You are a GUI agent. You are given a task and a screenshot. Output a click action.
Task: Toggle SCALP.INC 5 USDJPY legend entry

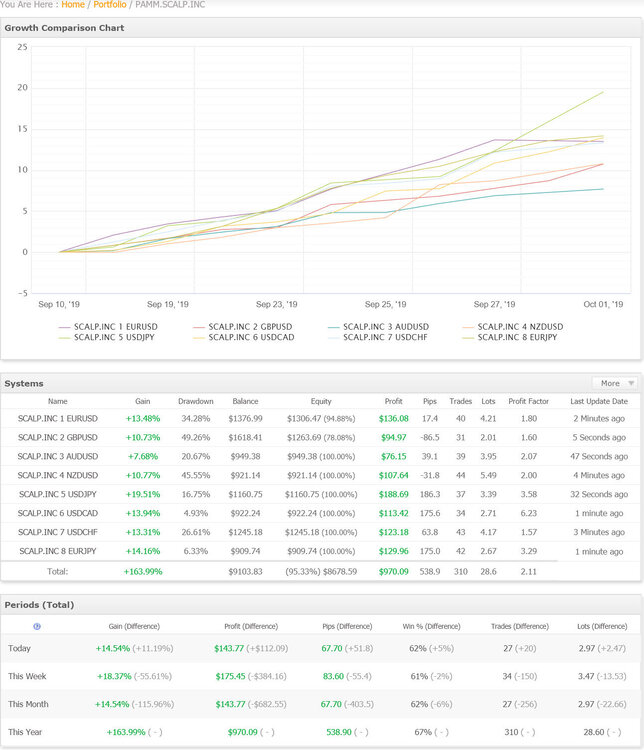click(106, 337)
